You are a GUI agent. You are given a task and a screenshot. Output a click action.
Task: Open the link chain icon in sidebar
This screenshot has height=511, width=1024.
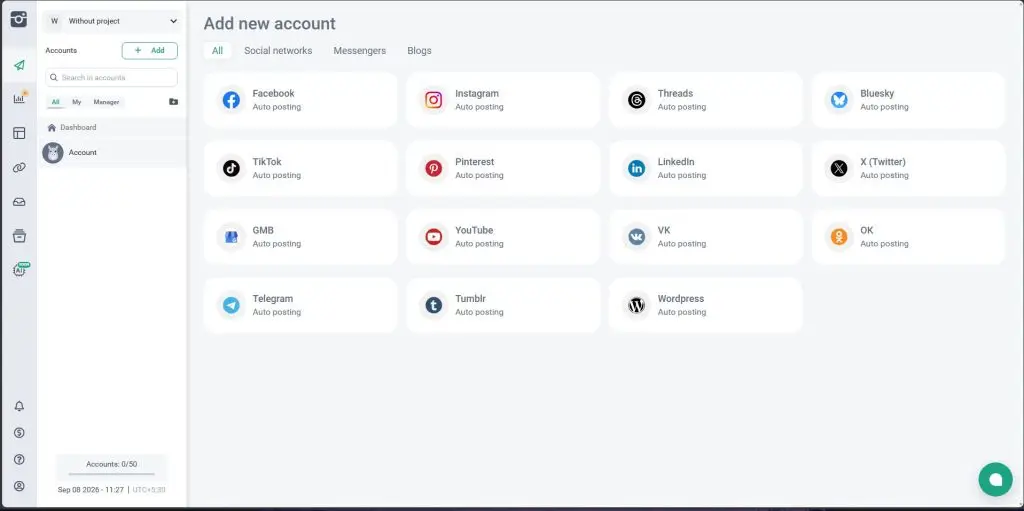pos(19,168)
